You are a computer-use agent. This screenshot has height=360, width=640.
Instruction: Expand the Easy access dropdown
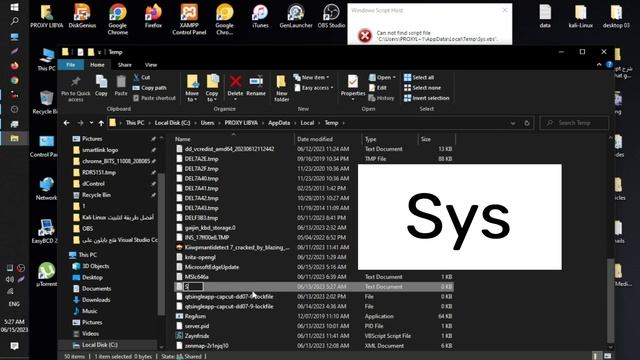(314, 88)
